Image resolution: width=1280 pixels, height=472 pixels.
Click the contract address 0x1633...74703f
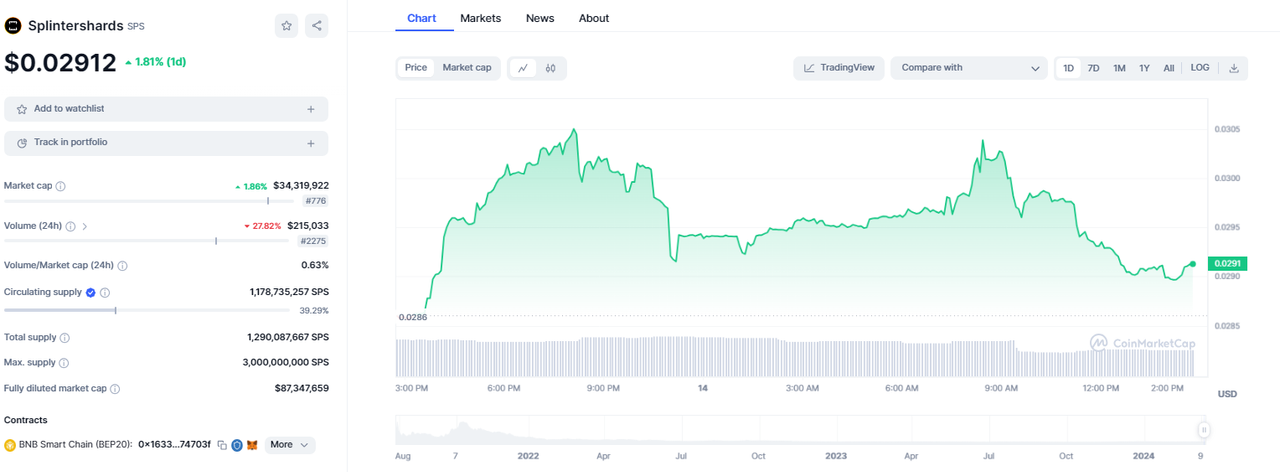(175, 445)
